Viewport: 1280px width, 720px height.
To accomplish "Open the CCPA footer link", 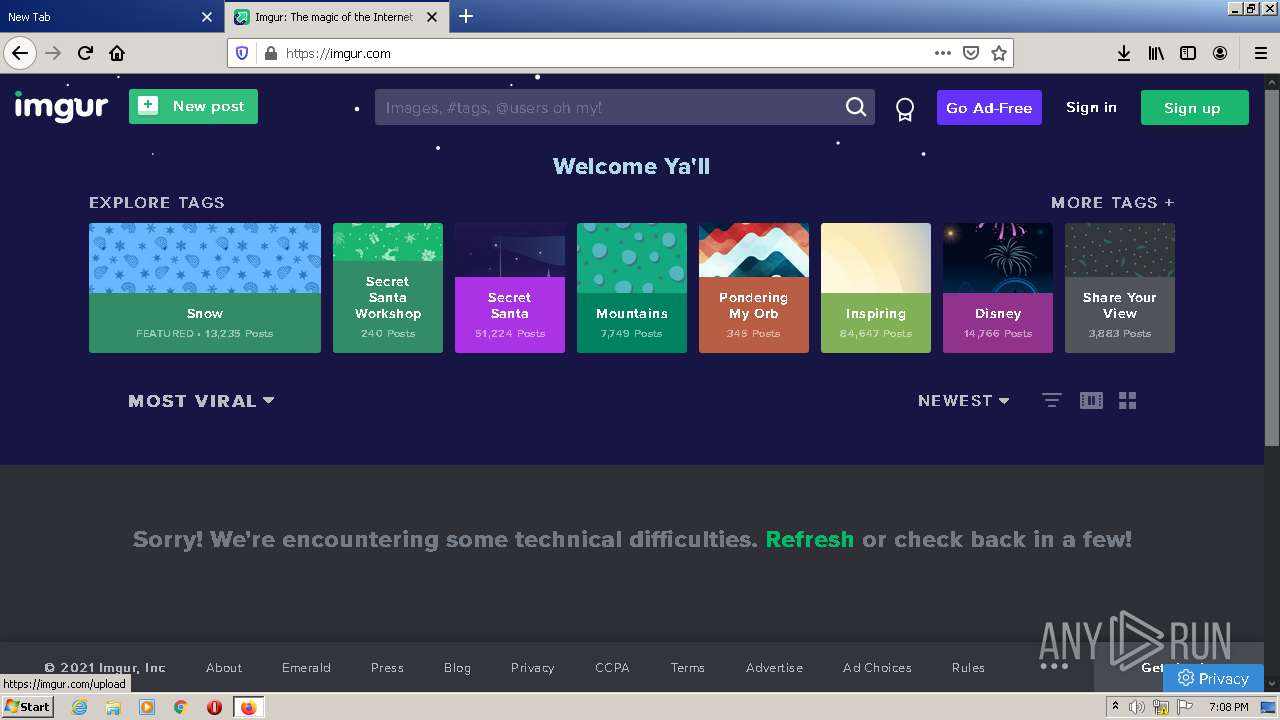I will [612, 667].
